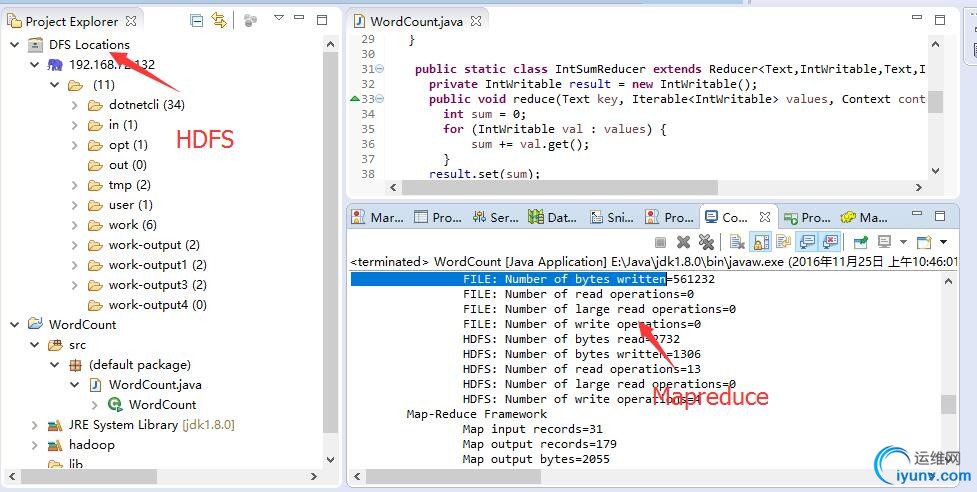Fold the reduce method at line 33
977x492 pixels.
click(379, 99)
